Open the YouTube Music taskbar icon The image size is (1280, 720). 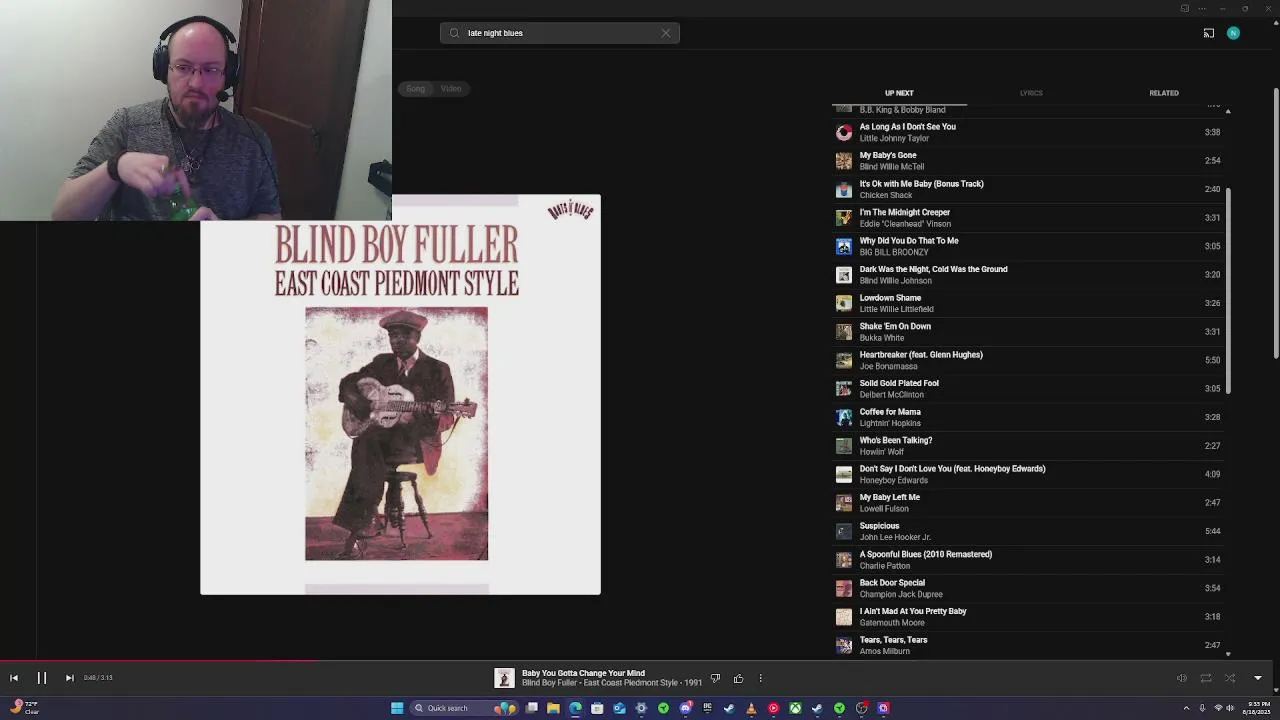pyautogui.click(x=773, y=708)
